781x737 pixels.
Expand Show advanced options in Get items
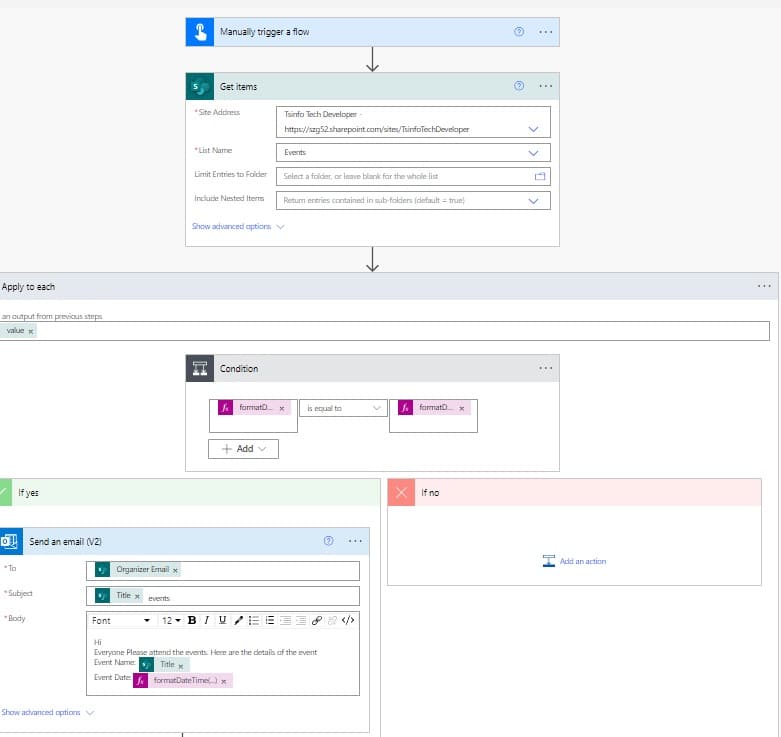tap(238, 227)
